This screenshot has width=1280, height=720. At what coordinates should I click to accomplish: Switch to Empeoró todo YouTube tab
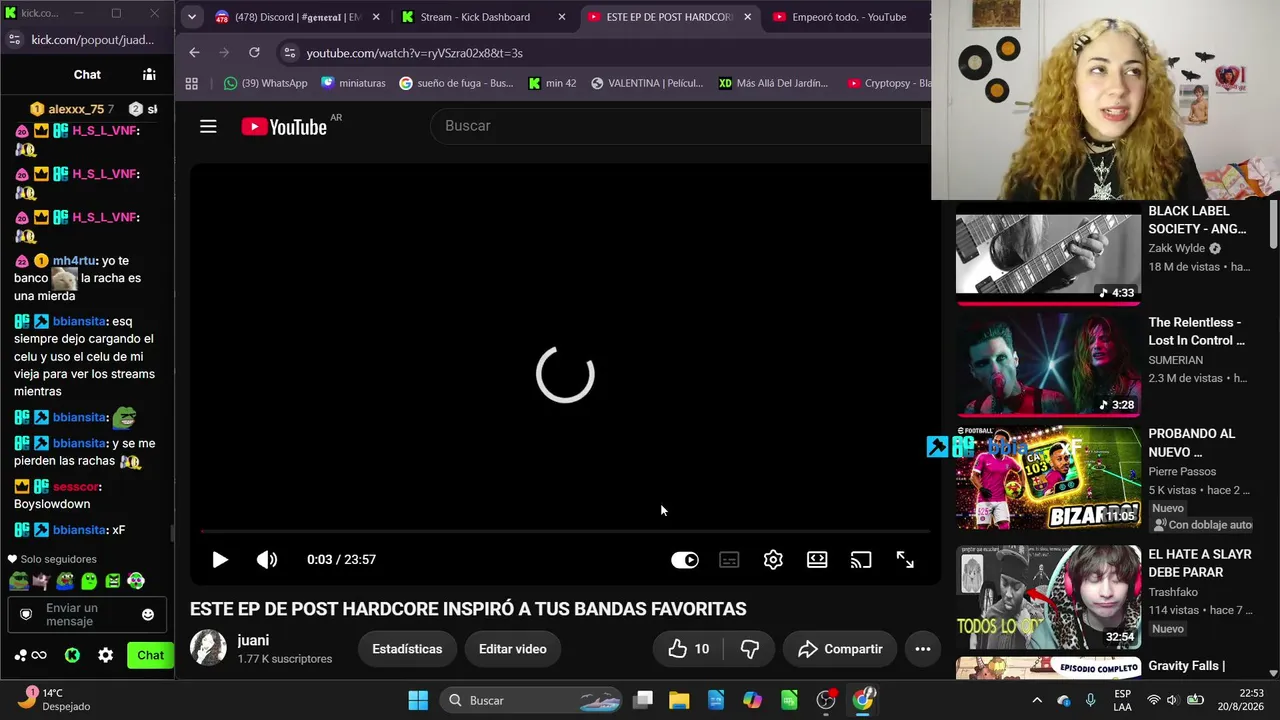(x=849, y=17)
